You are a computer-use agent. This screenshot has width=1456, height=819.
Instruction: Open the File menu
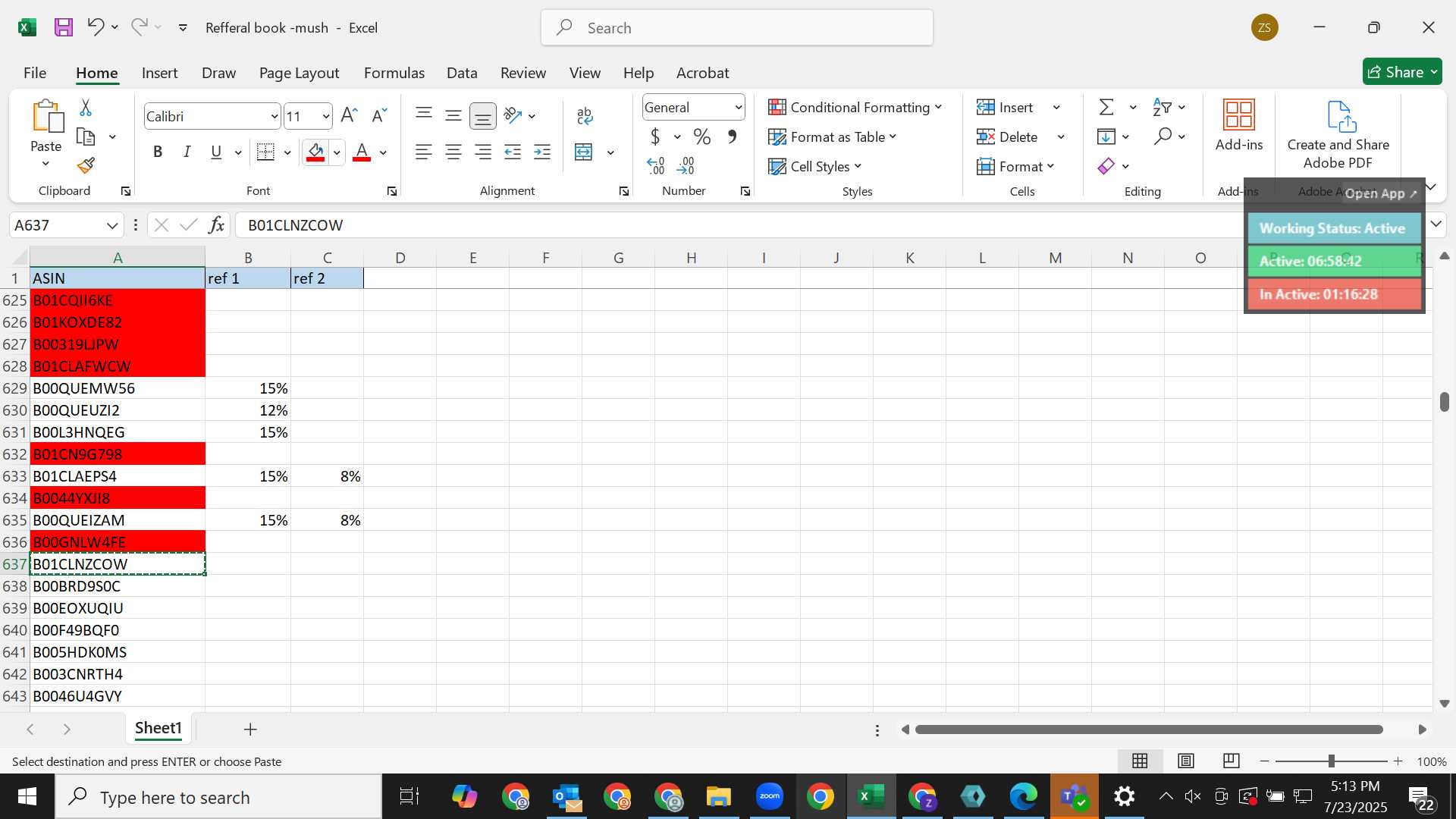coord(35,73)
